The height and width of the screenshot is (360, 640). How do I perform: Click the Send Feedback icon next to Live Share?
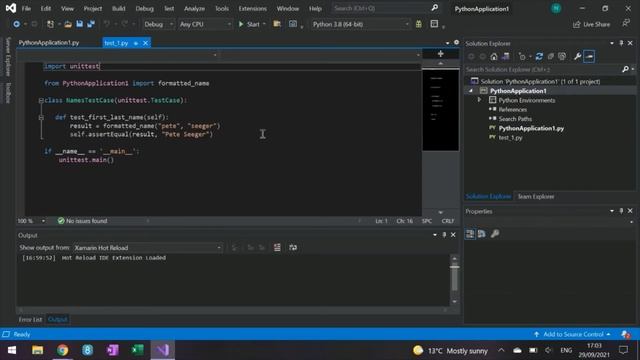(x=626, y=24)
